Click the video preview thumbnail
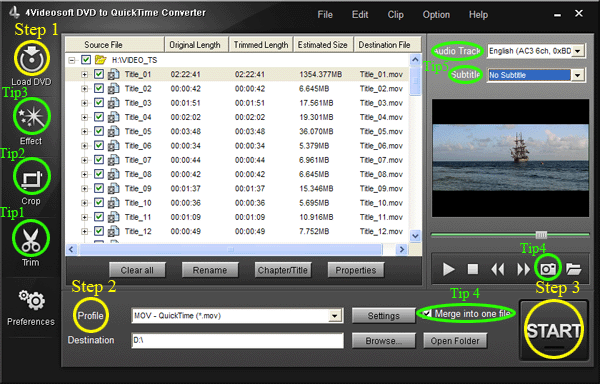The height and width of the screenshot is (384, 600). (510, 158)
